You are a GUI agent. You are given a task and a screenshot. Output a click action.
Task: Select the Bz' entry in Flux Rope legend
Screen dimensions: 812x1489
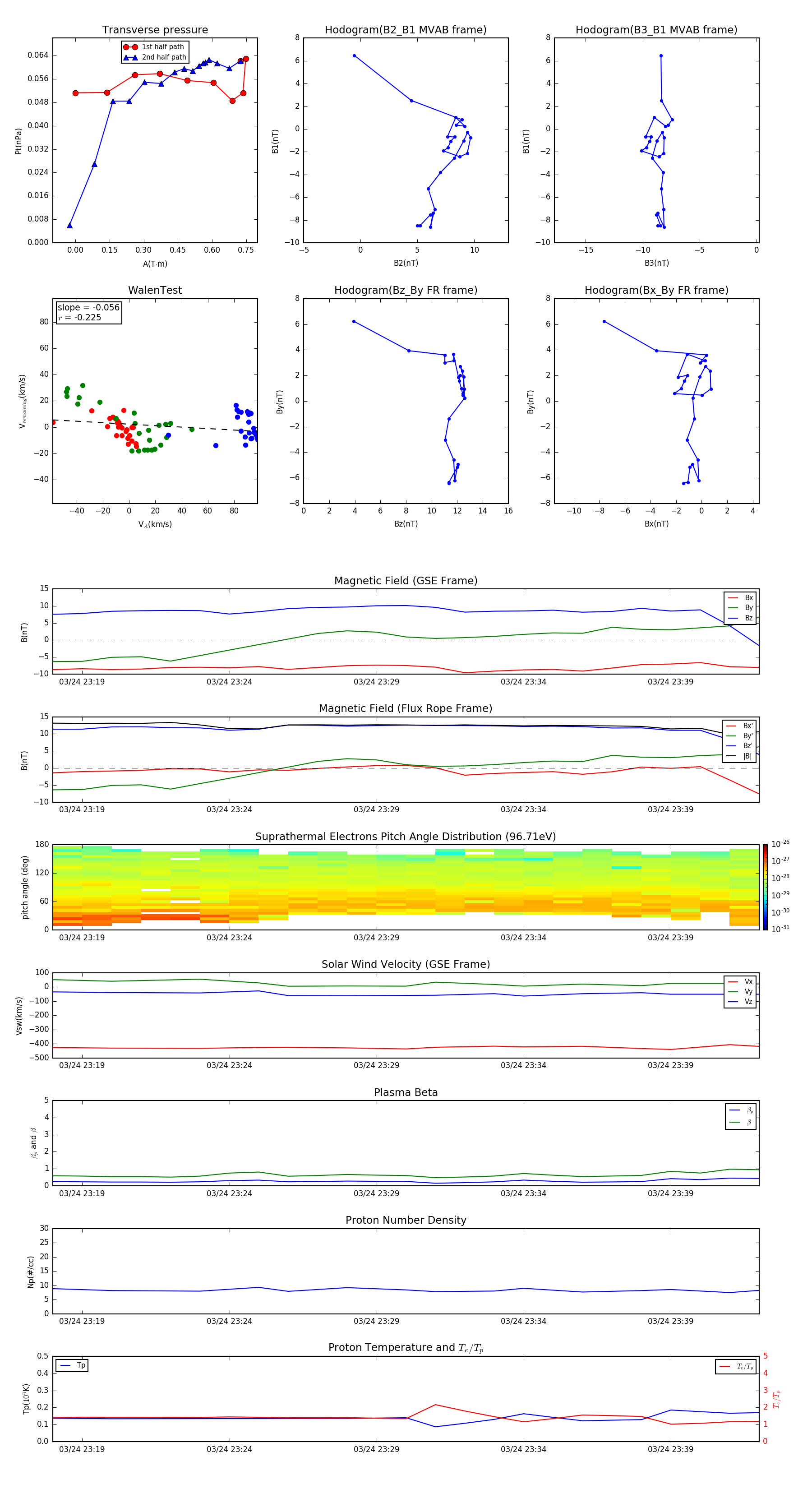click(x=739, y=746)
